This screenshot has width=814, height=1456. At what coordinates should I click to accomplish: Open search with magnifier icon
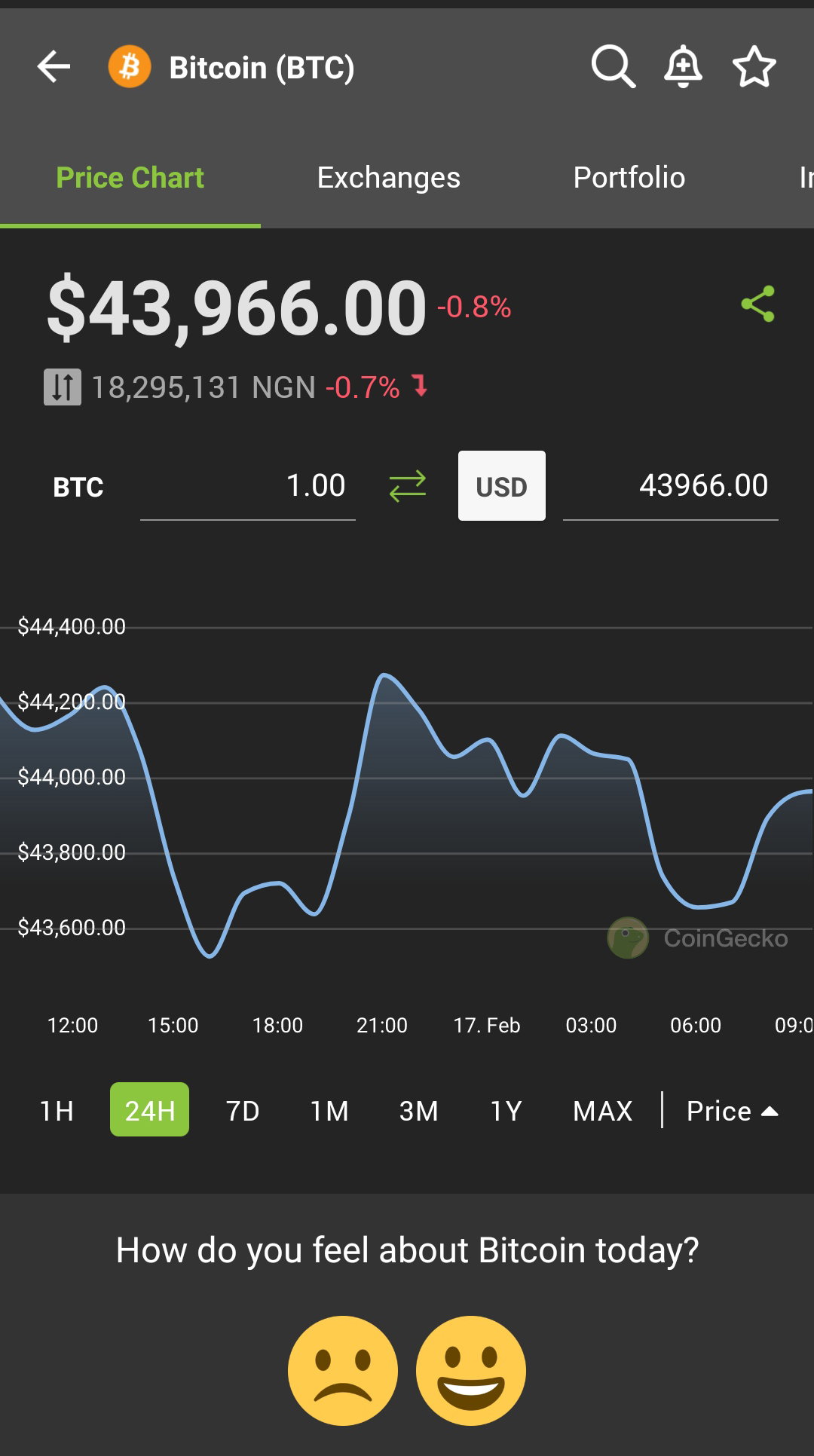[613, 67]
